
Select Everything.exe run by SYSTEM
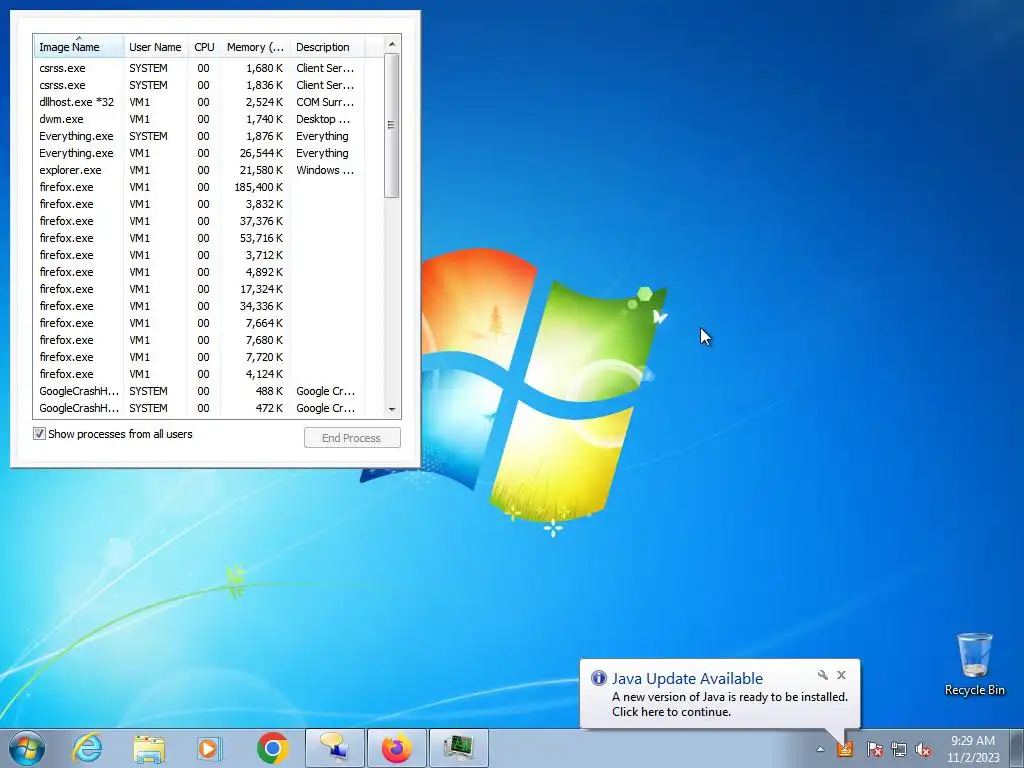(x=199, y=136)
